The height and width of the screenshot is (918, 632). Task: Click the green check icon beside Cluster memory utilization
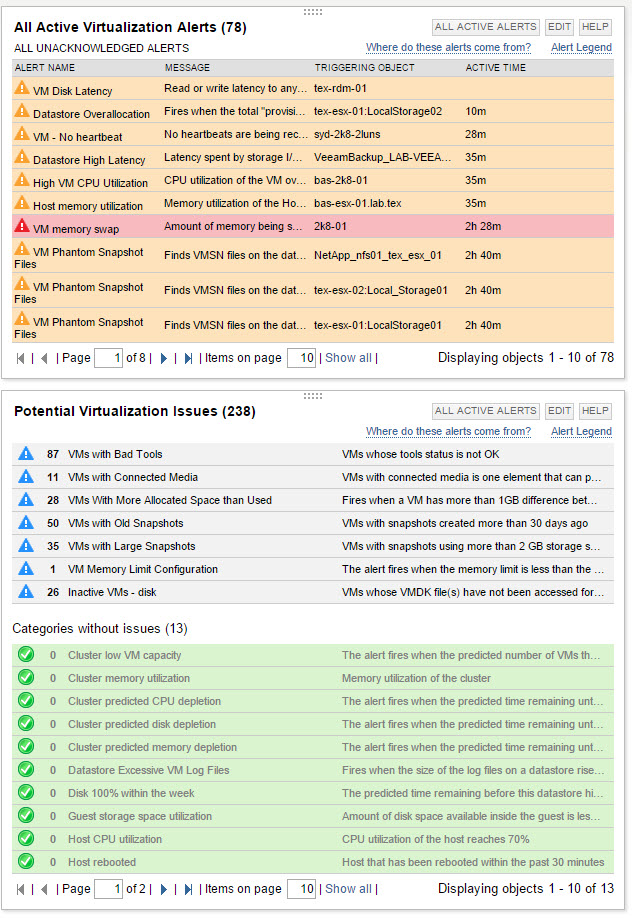(x=26, y=677)
